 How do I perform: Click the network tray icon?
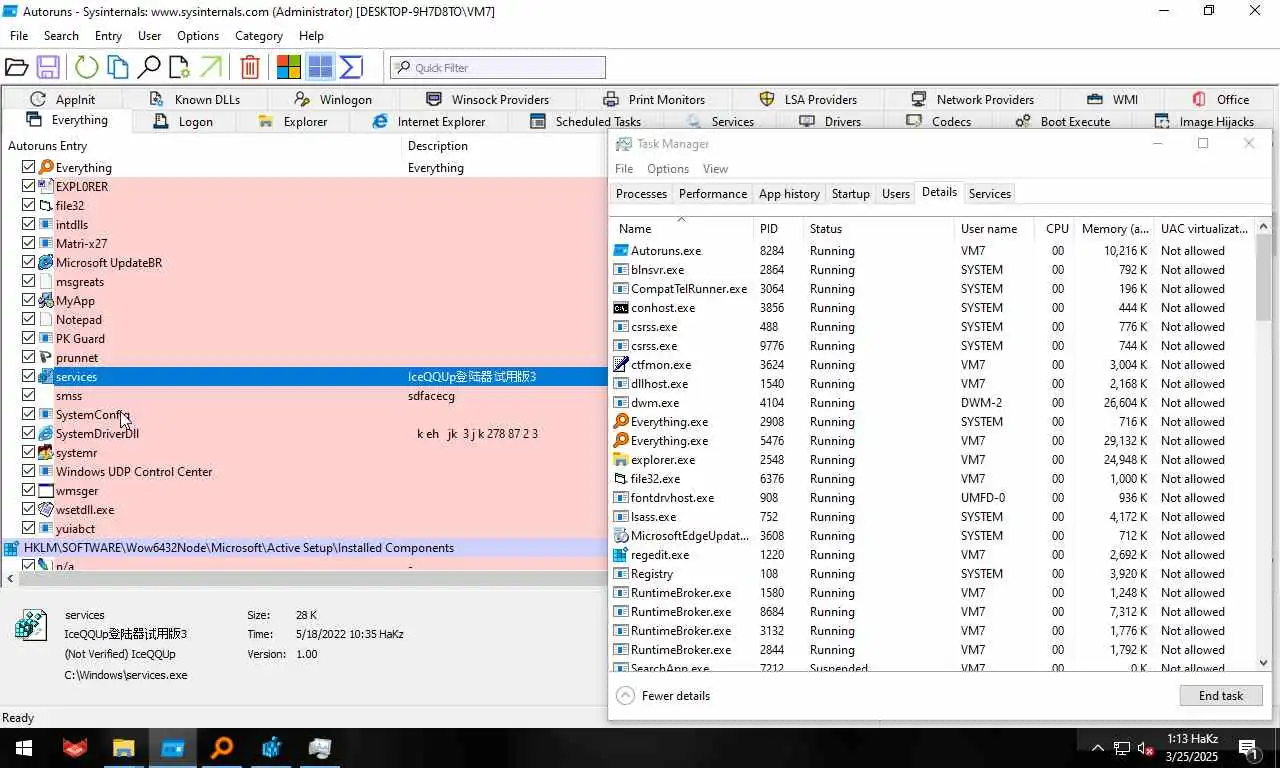(x=1122, y=748)
